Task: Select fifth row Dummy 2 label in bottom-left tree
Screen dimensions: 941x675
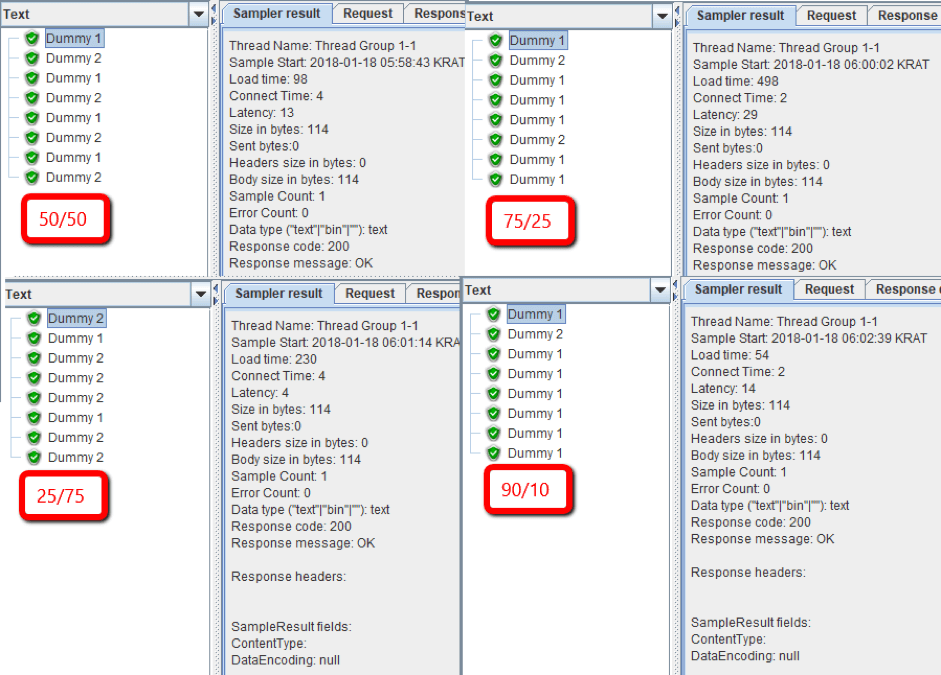Action: coord(76,397)
